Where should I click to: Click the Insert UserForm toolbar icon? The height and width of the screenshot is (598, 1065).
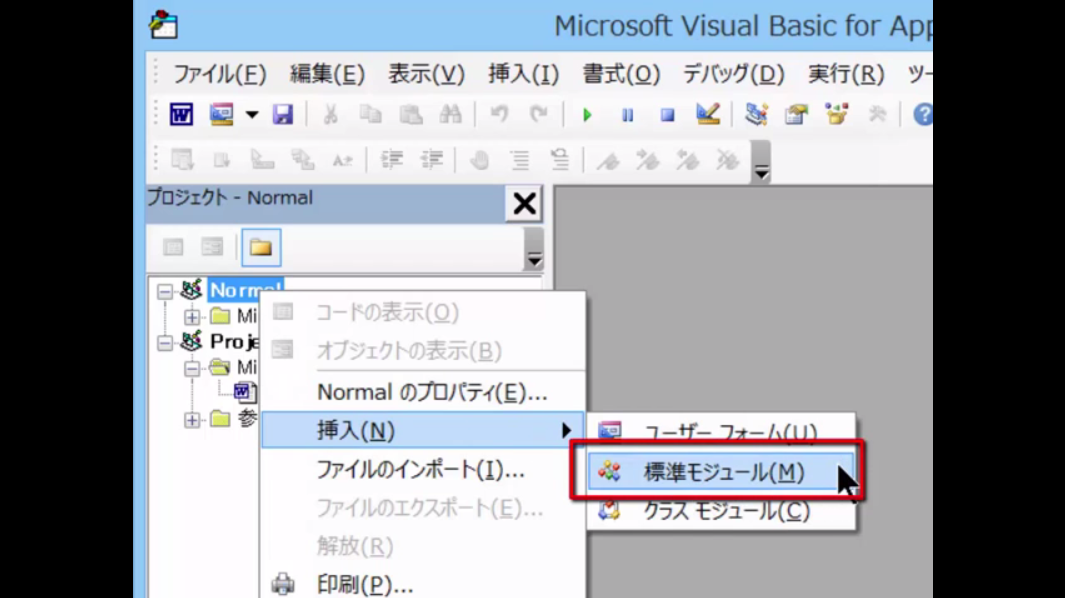coord(221,114)
